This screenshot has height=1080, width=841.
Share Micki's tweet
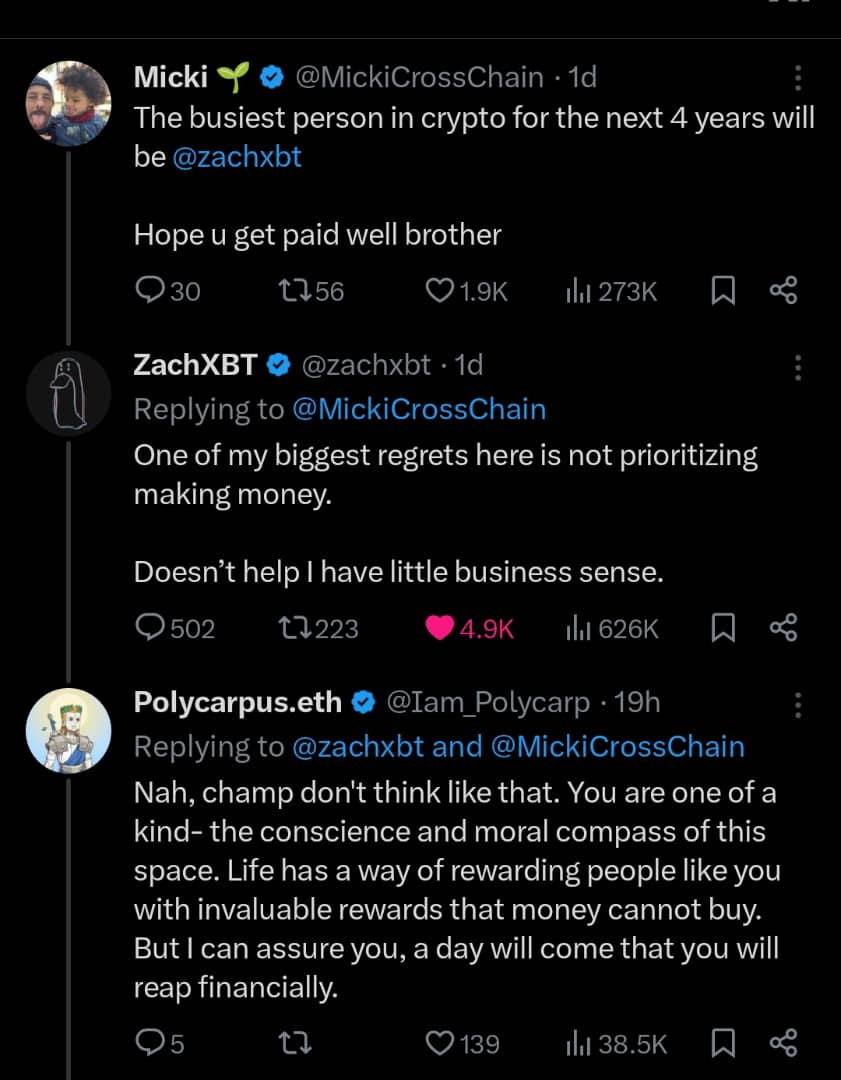[783, 291]
